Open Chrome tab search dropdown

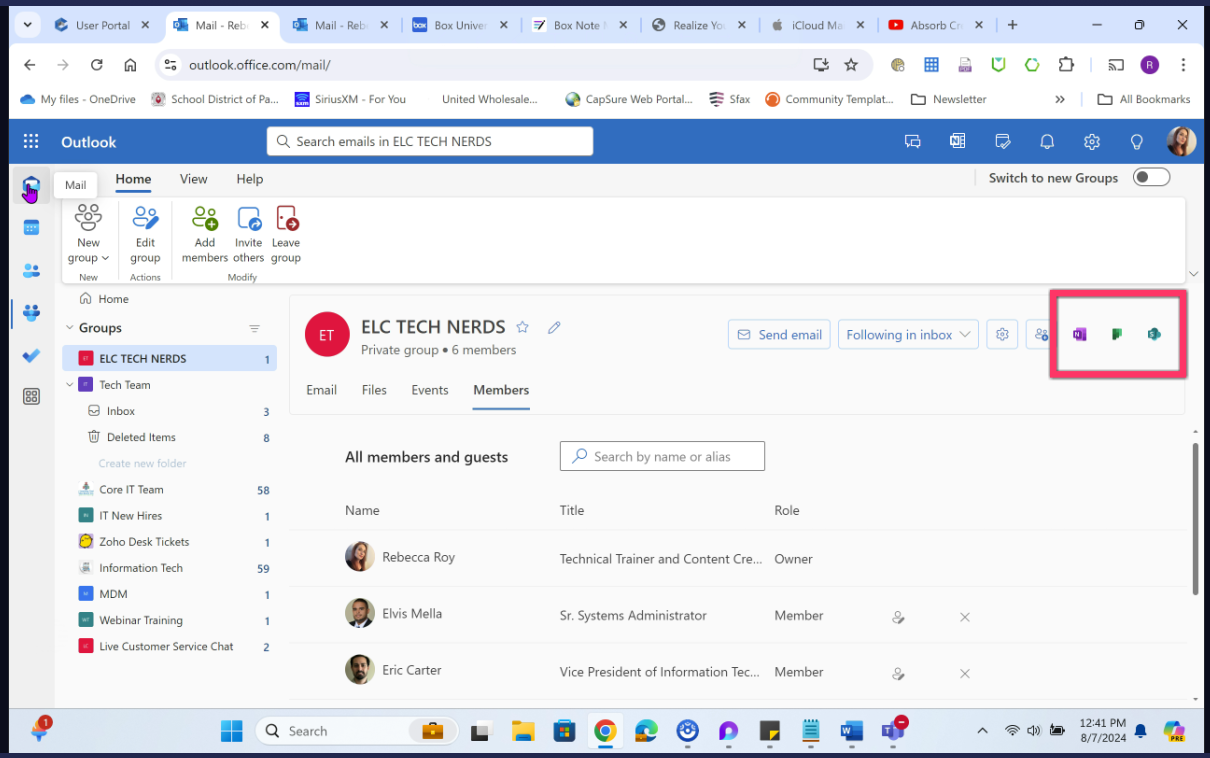[x=26, y=25]
